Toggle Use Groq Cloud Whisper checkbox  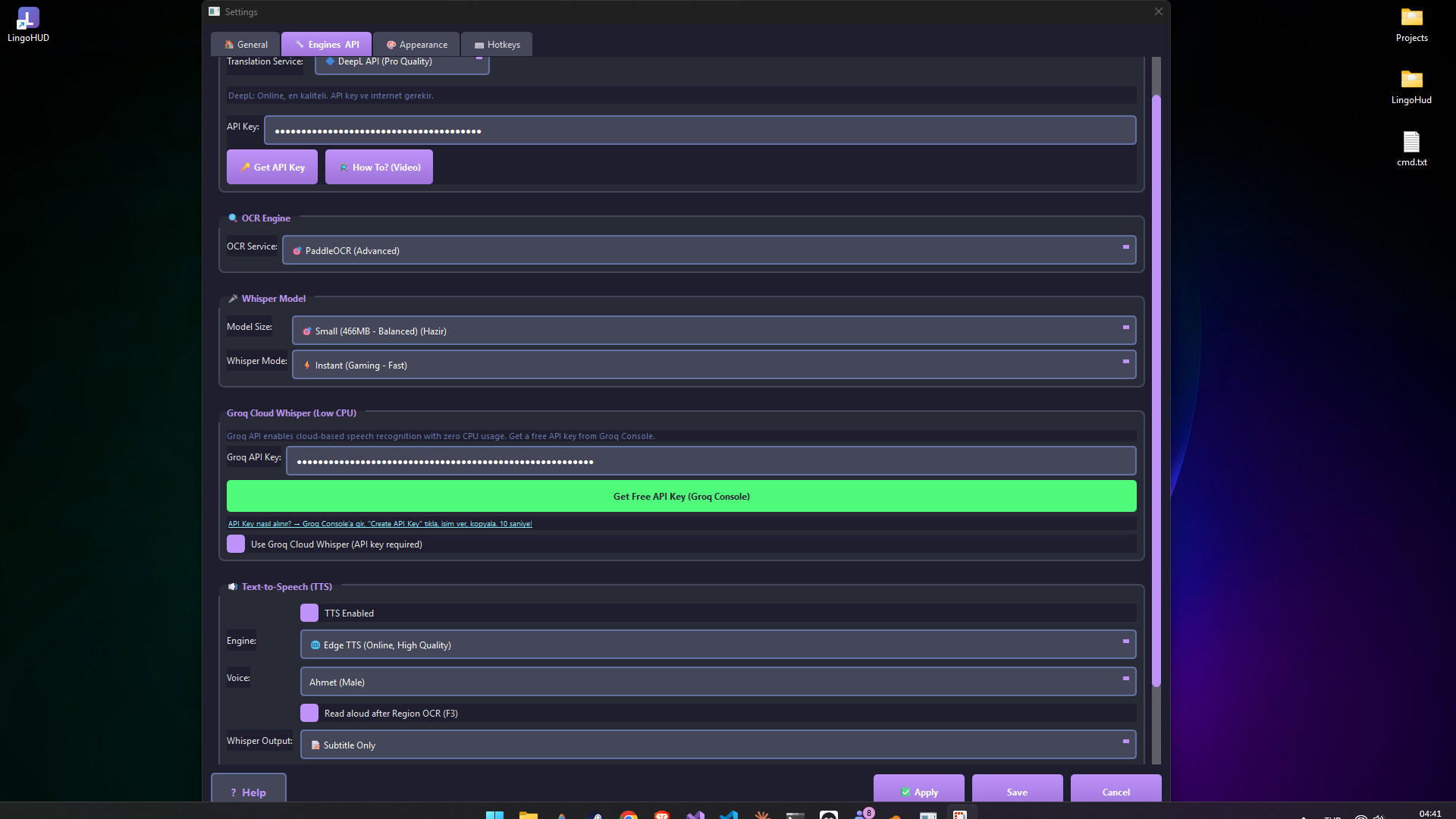[x=236, y=544]
